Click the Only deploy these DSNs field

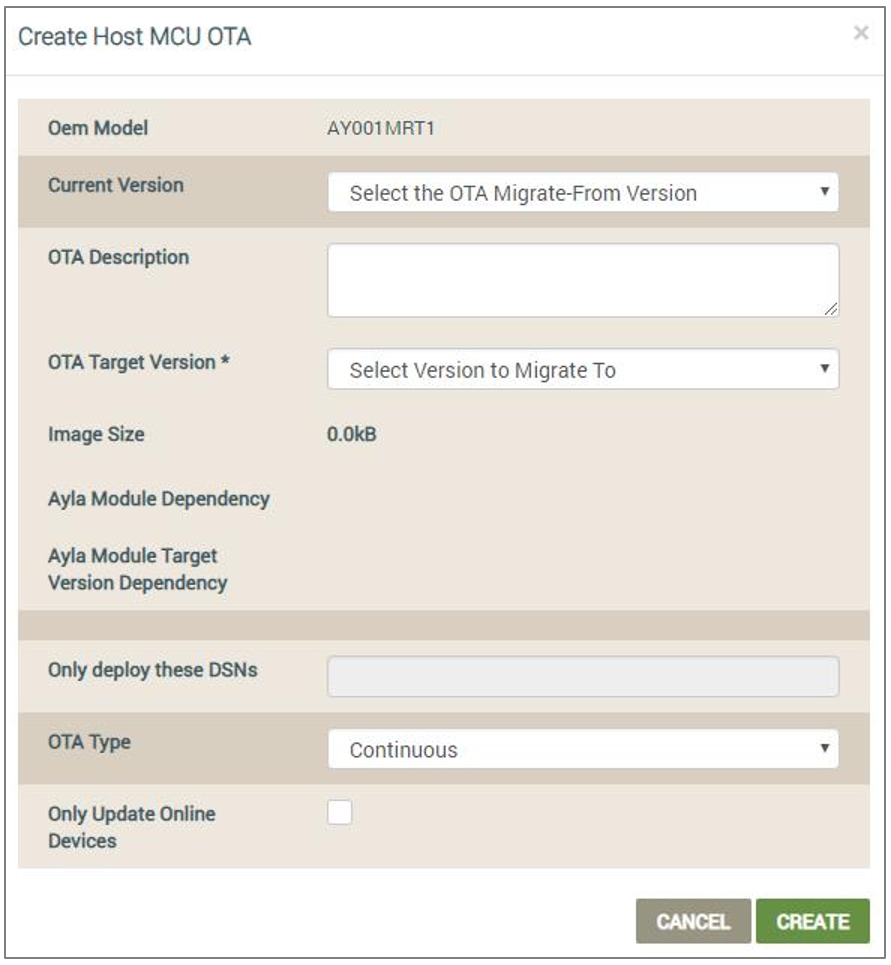(x=583, y=676)
